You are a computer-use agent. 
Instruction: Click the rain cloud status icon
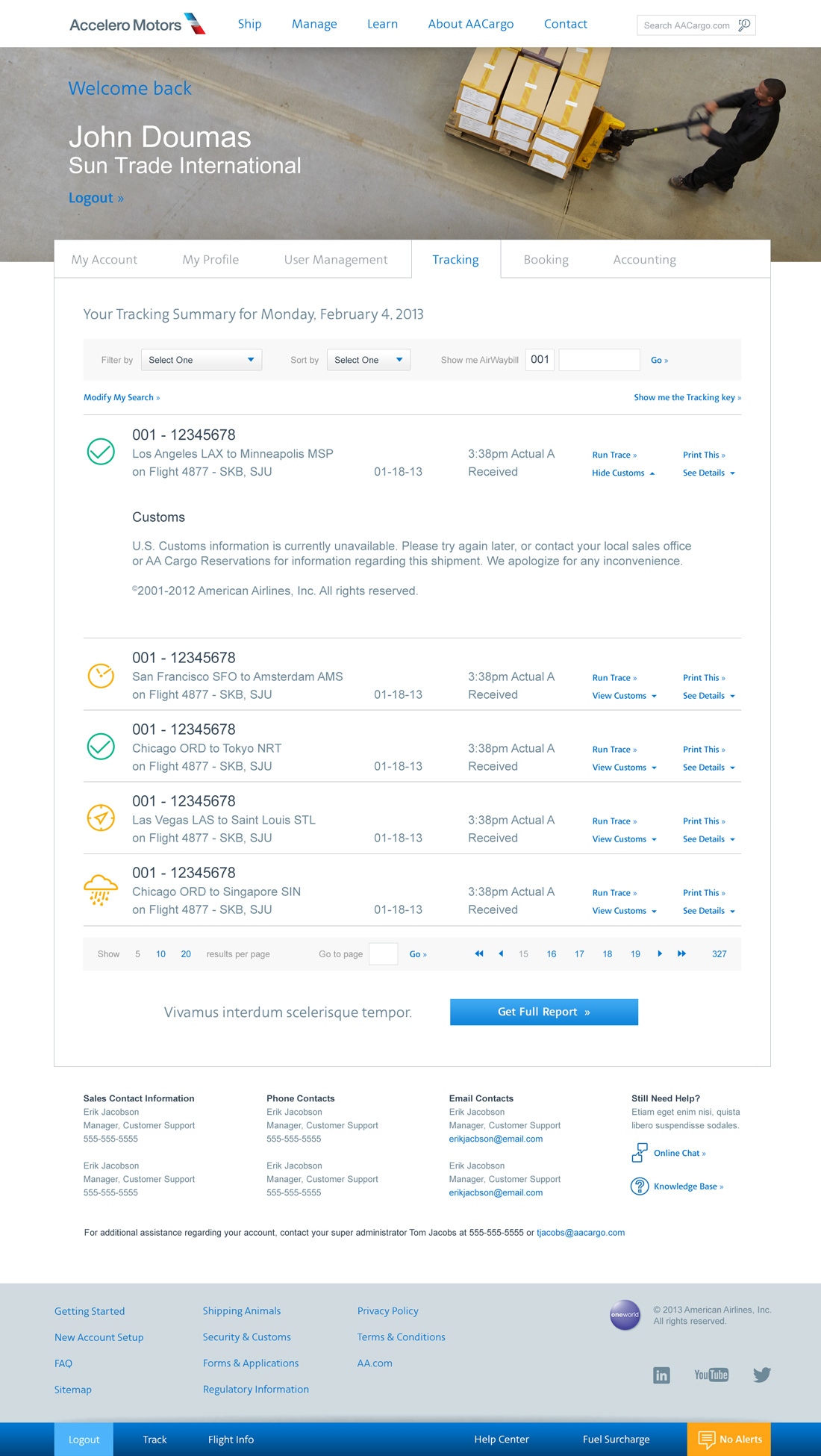click(x=101, y=890)
